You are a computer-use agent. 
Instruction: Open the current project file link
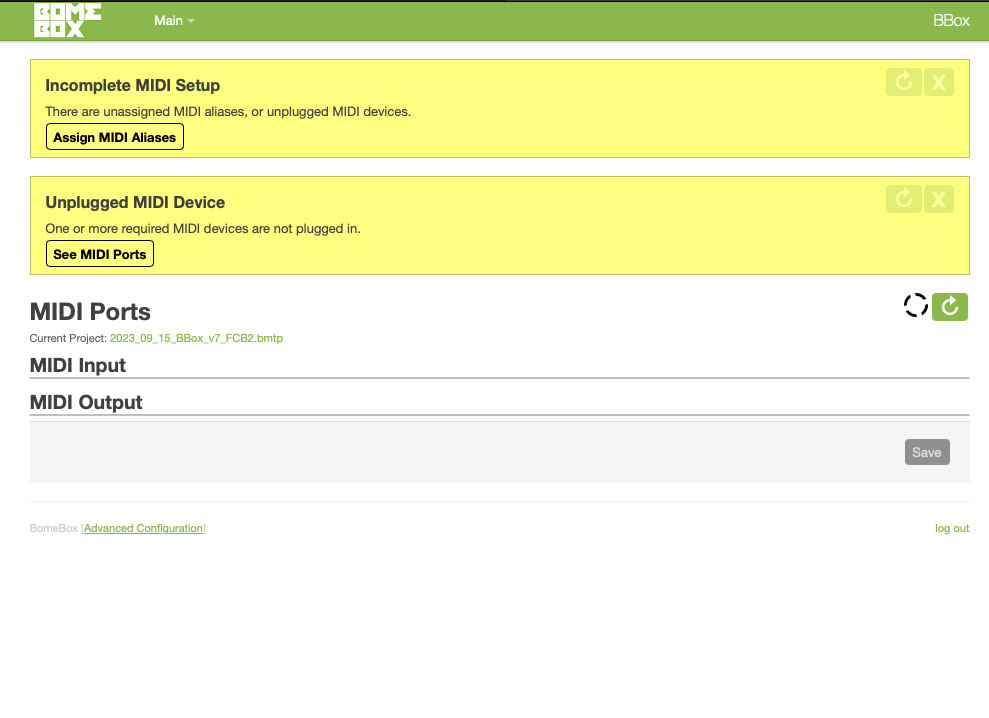tap(196, 339)
